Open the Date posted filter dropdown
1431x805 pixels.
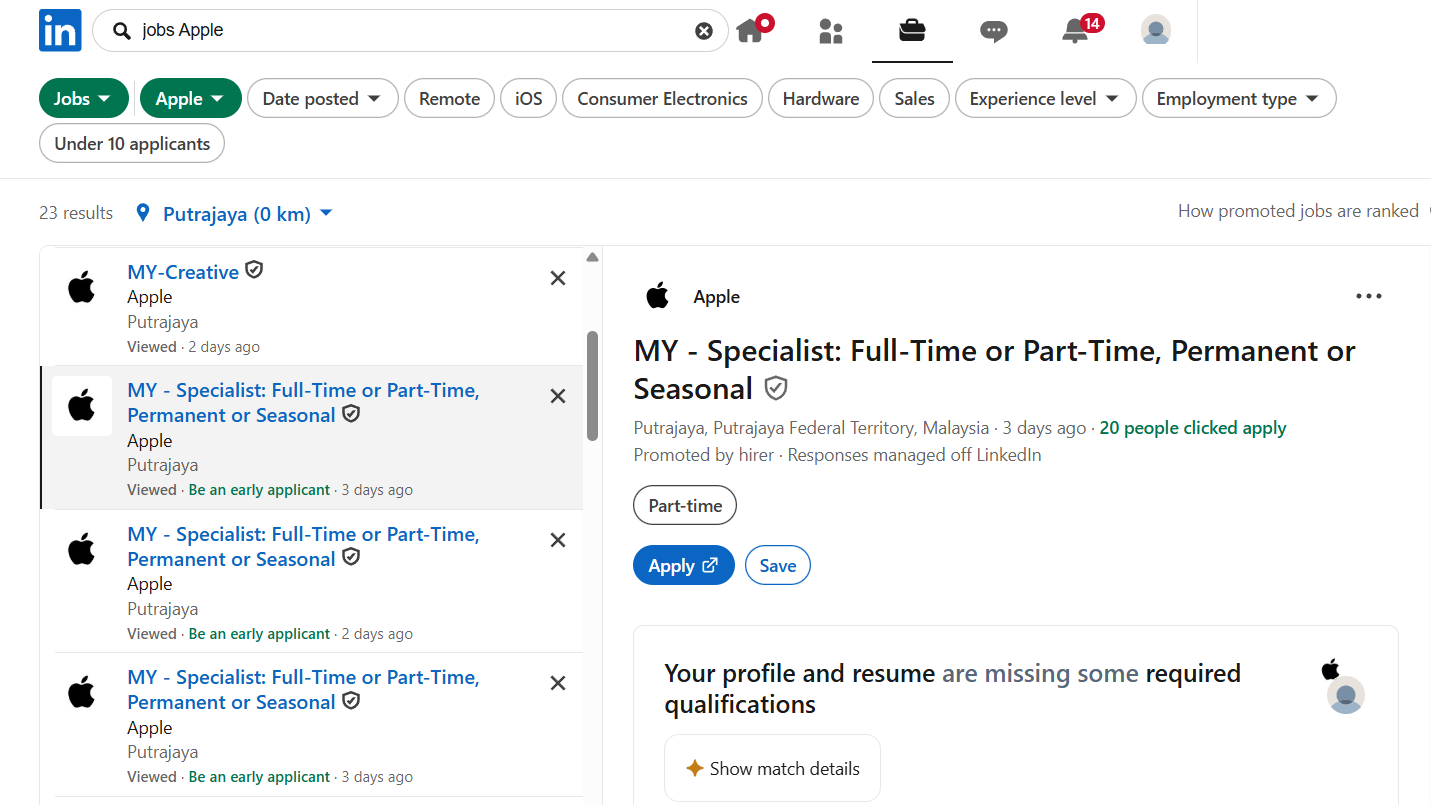point(323,99)
